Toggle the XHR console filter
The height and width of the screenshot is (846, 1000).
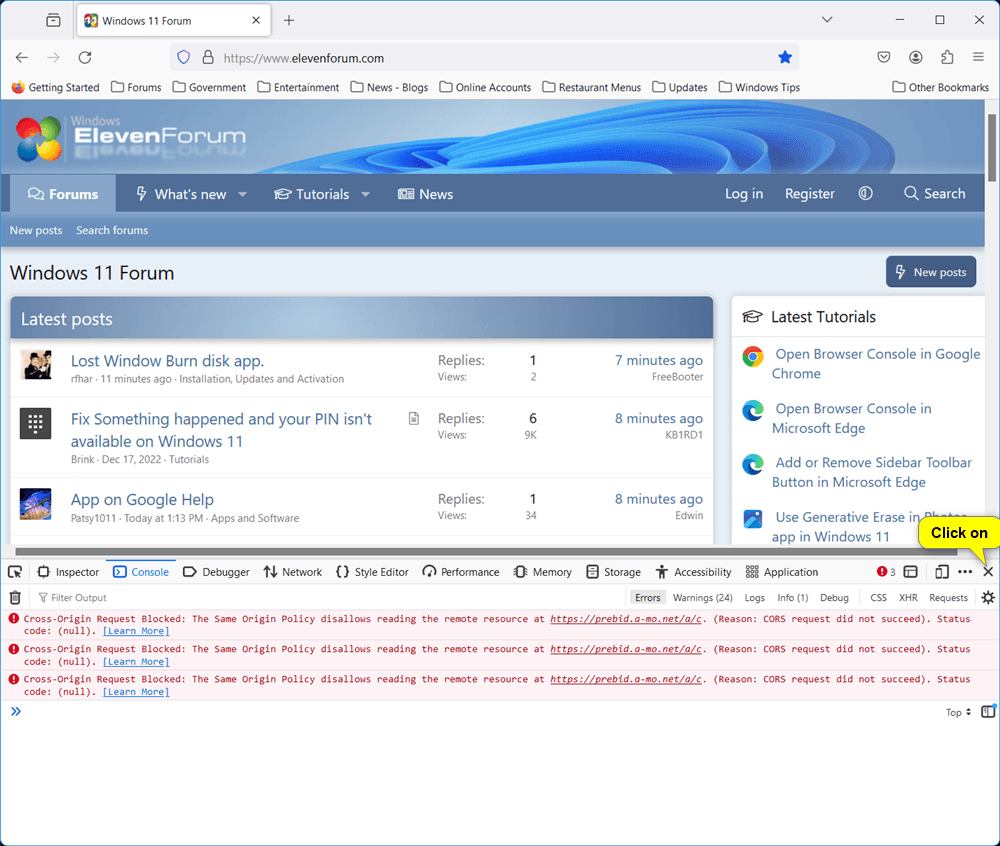pyautogui.click(x=908, y=597)
